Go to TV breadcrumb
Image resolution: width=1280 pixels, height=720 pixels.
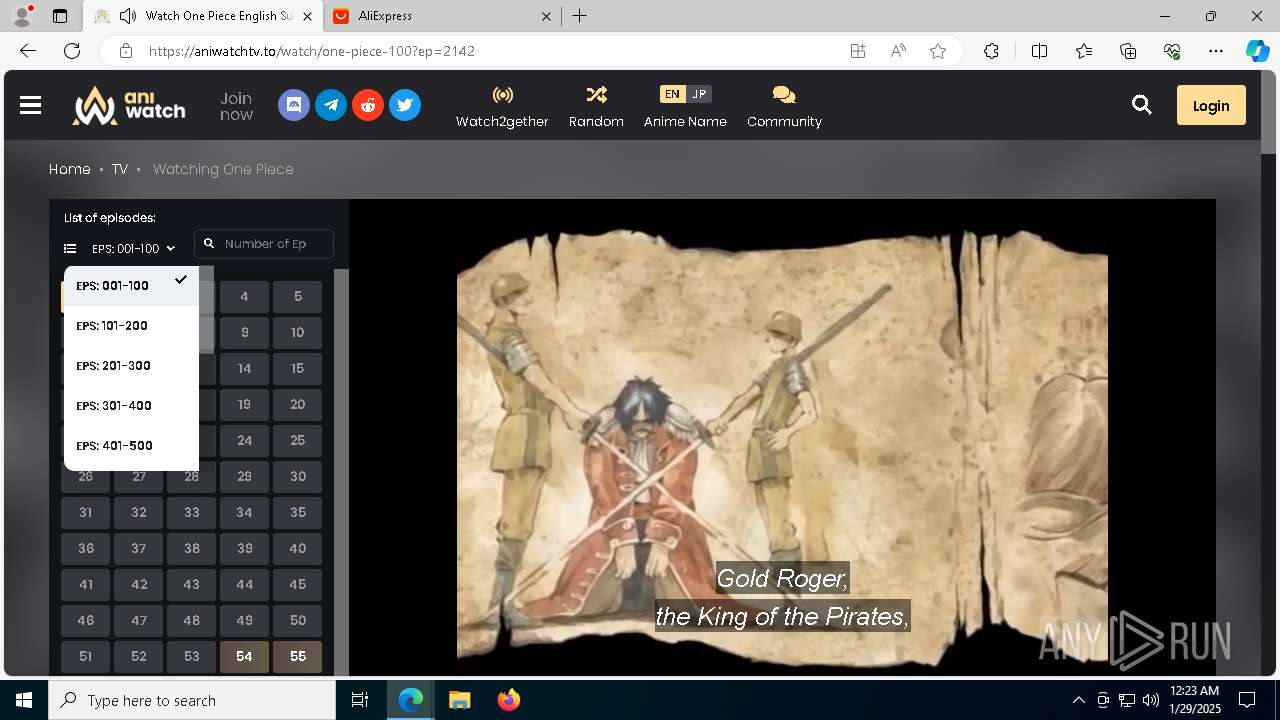coord(120,169)
